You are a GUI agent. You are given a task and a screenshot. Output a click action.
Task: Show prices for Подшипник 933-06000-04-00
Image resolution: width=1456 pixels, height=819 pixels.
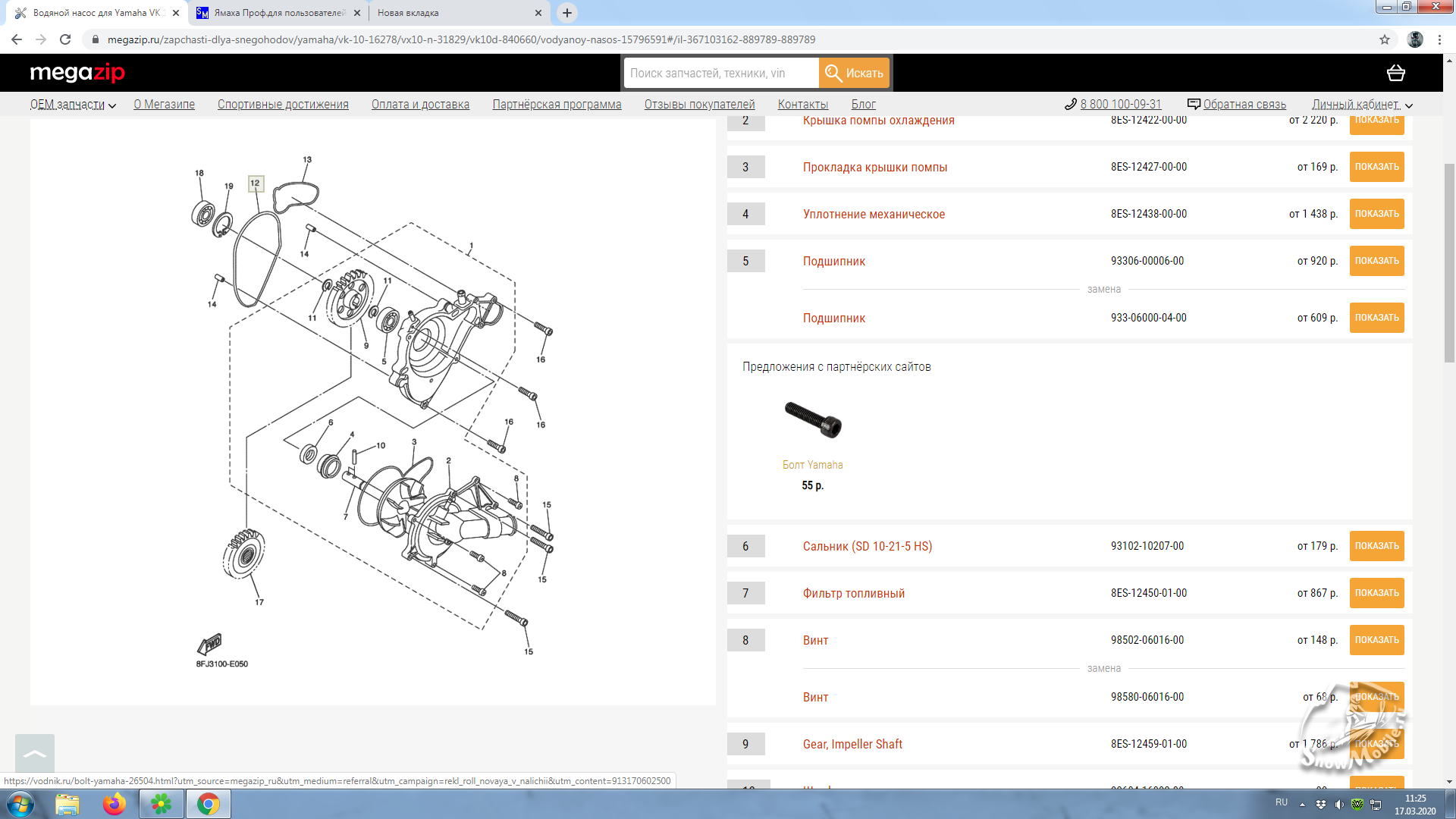click(x=1376, y=318)
